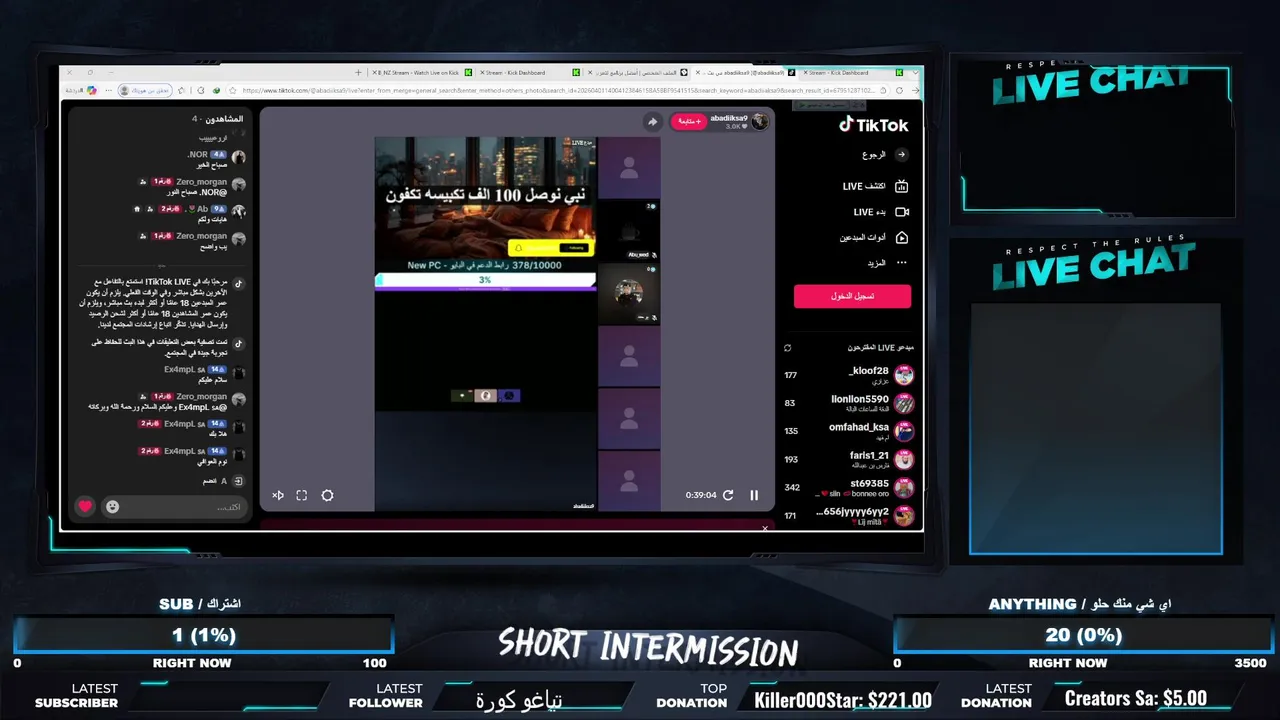Screen dimensions: 1280x720
Task: Click the Abu_saad guest tile with mug
Action: 629,231
